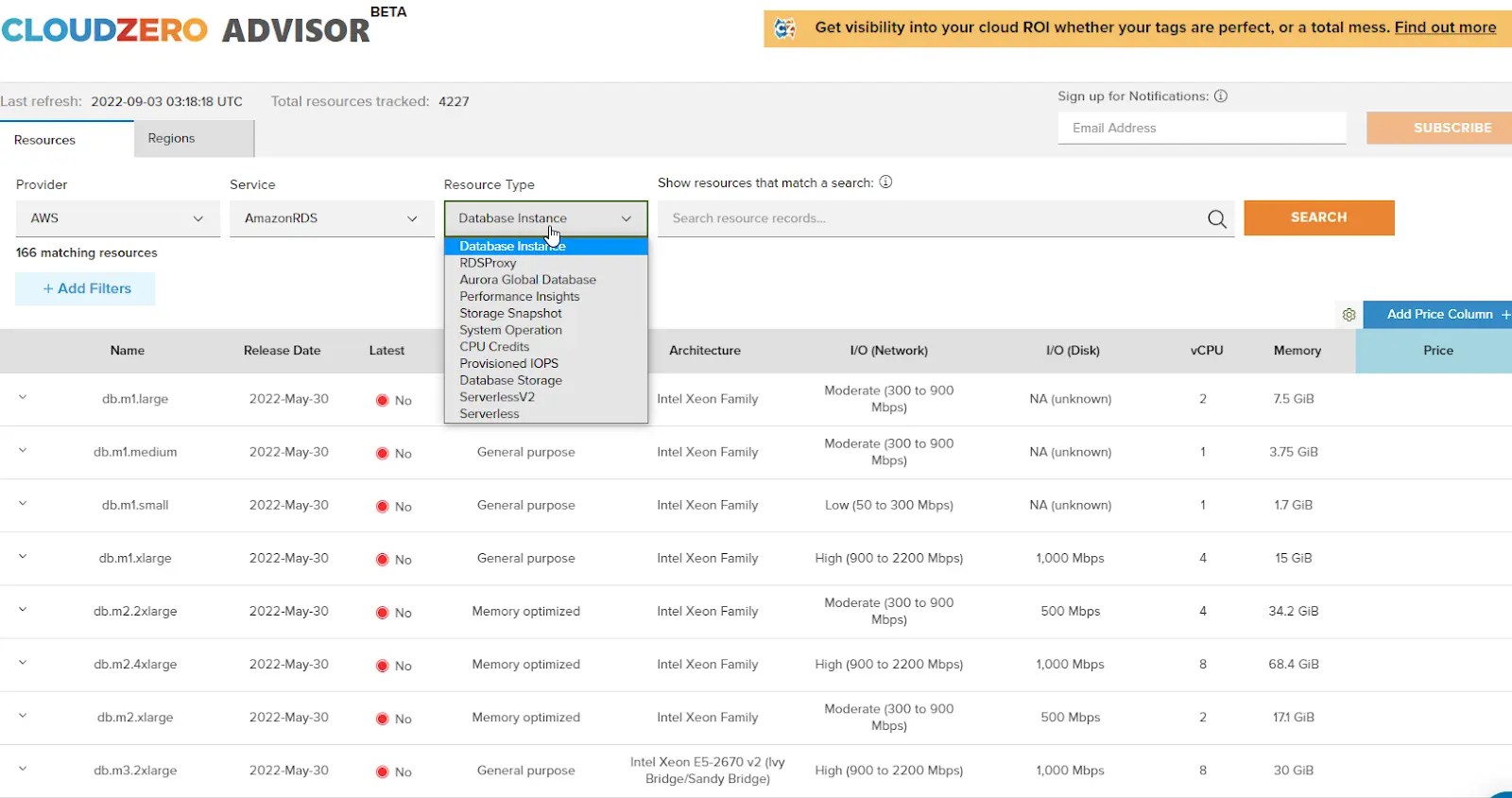Expand the db.m2.4xlarge row
1512x798 pixels.
click(23, 663)
